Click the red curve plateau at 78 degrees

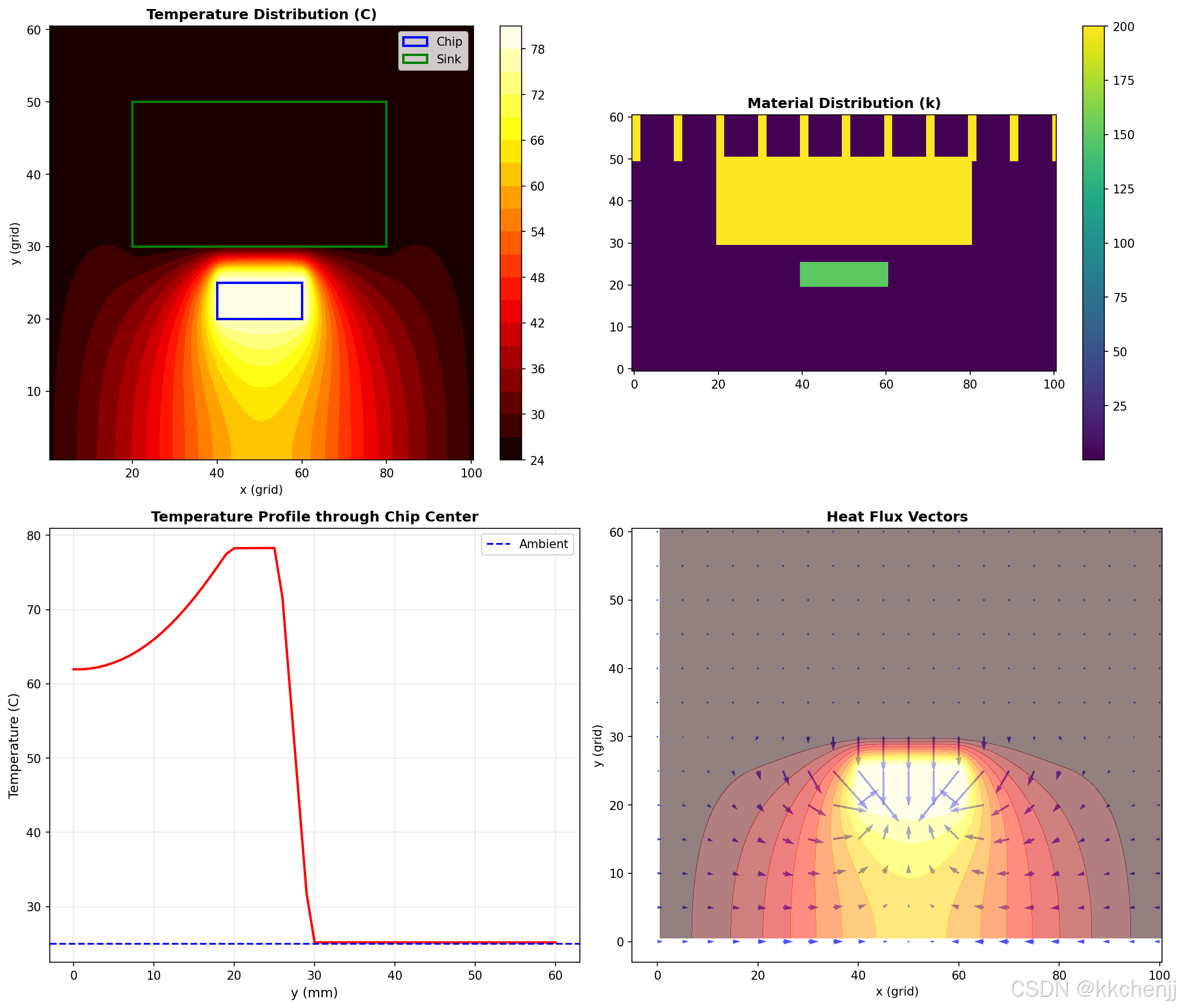point(255,548)
